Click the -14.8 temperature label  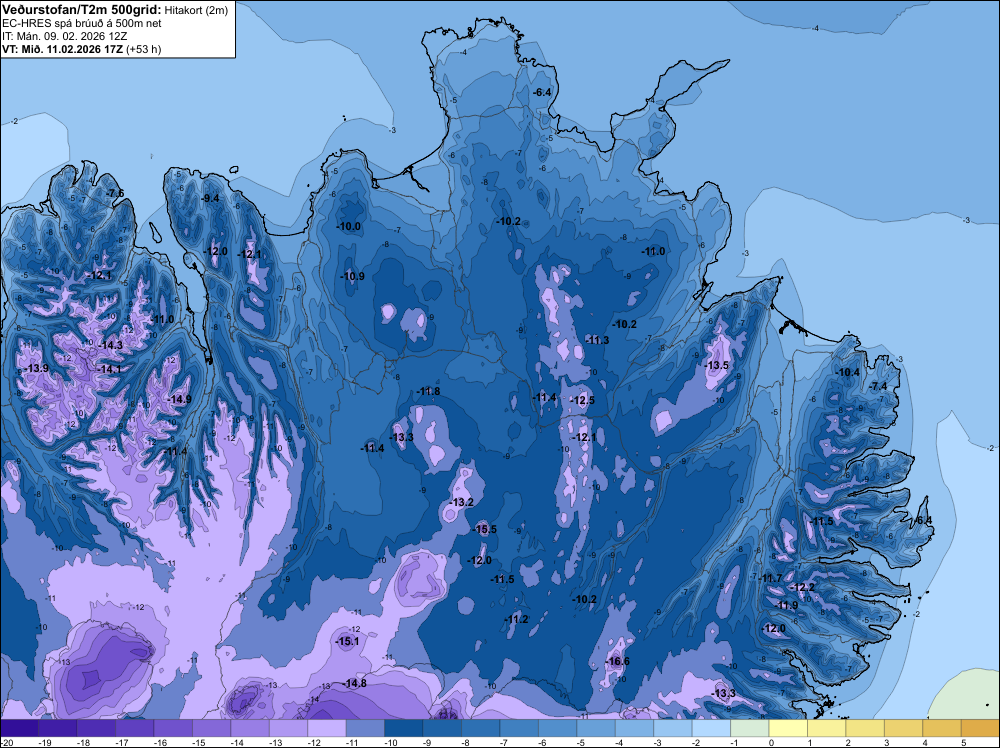coord(355,683)
